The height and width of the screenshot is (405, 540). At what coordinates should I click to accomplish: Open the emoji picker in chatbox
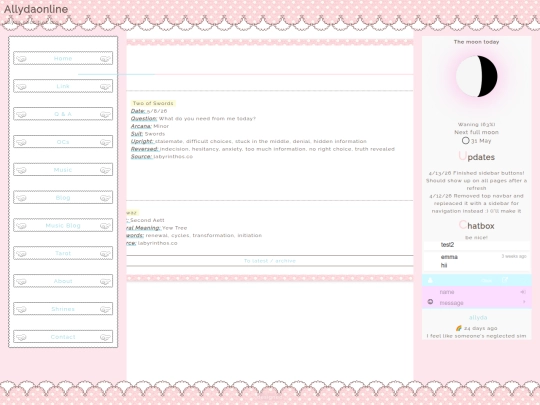pyautogui.click(x=430, y=302)
